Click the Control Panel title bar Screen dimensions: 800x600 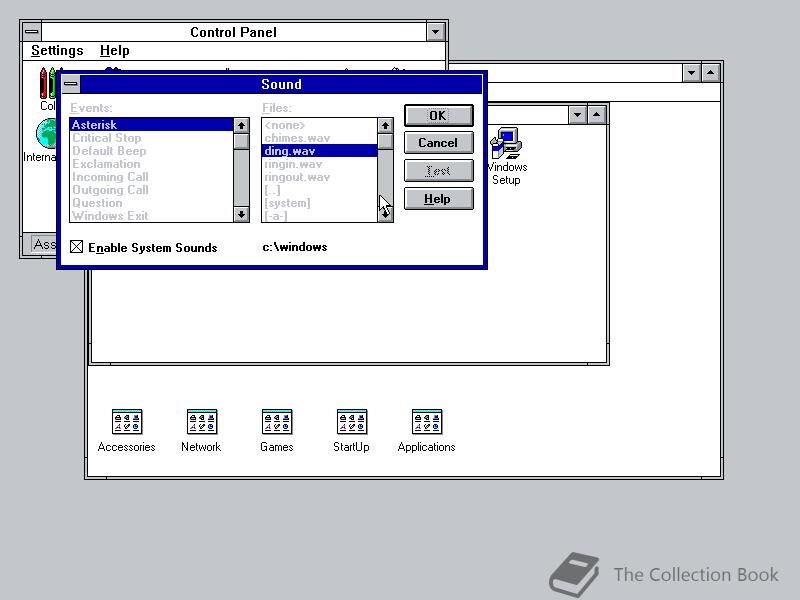click(x=234, y=32)
